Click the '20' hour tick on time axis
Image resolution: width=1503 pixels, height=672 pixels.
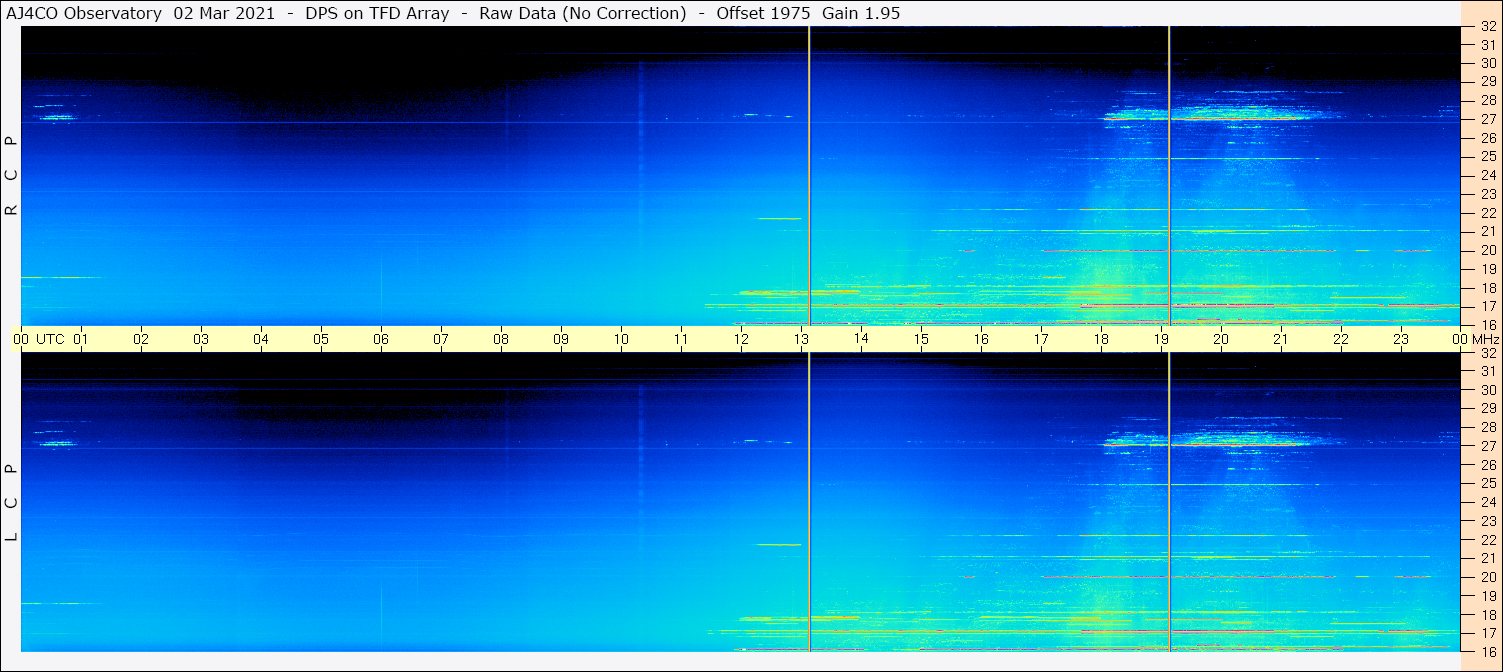[1221, 339]
